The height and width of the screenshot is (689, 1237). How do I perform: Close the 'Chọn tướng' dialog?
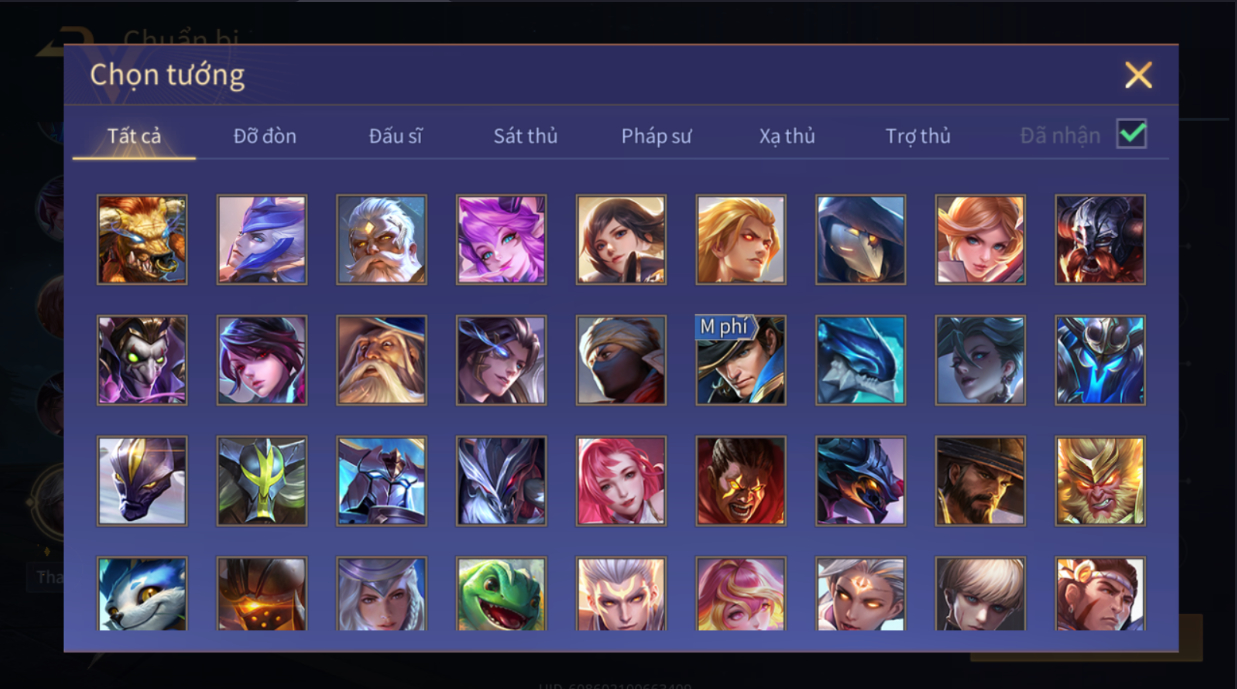coord(1138,75)
